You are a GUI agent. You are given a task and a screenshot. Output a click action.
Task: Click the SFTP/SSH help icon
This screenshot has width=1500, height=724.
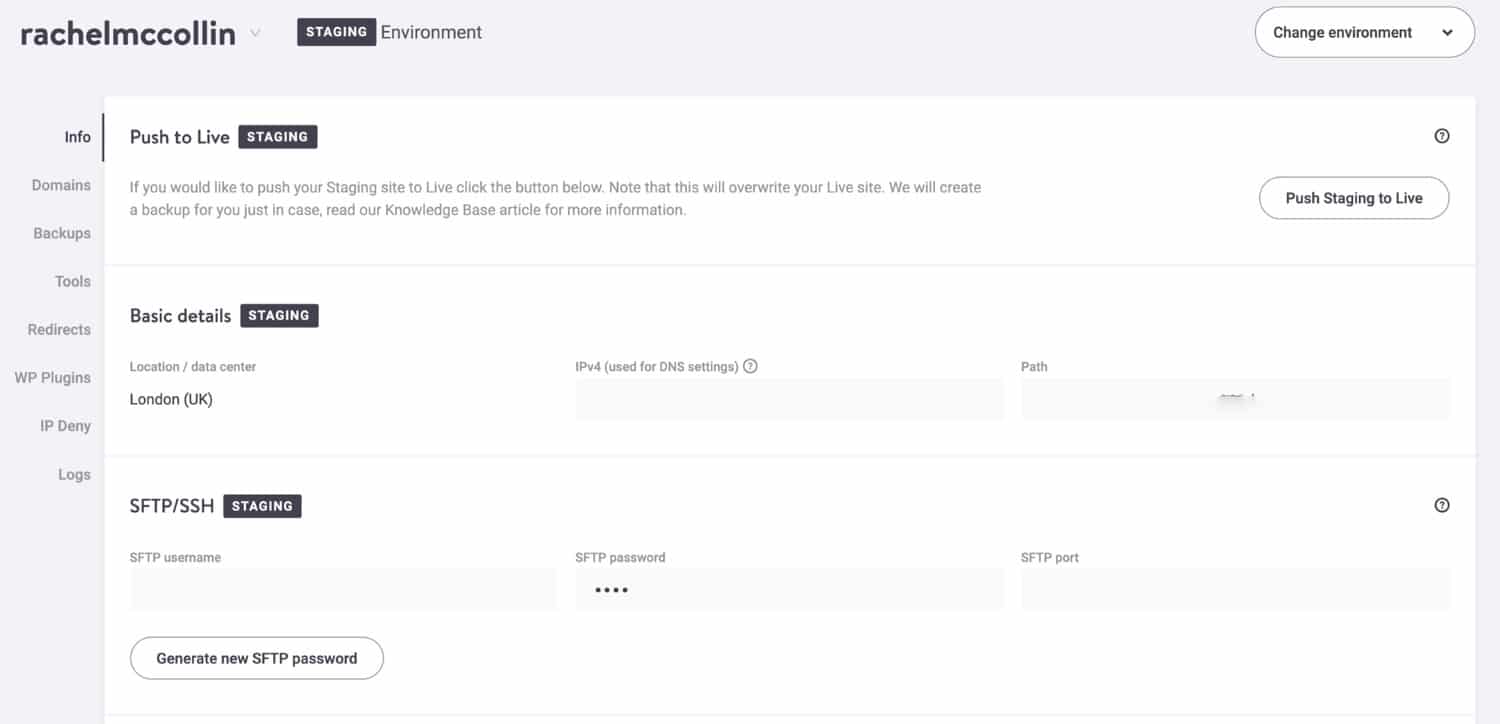pos(1442,505)
